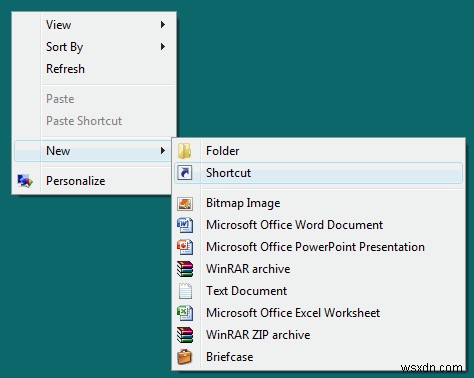Click the Excel Worksheet icon
Image resolution: width=474 pixels, height=378 pixels.
185,313
